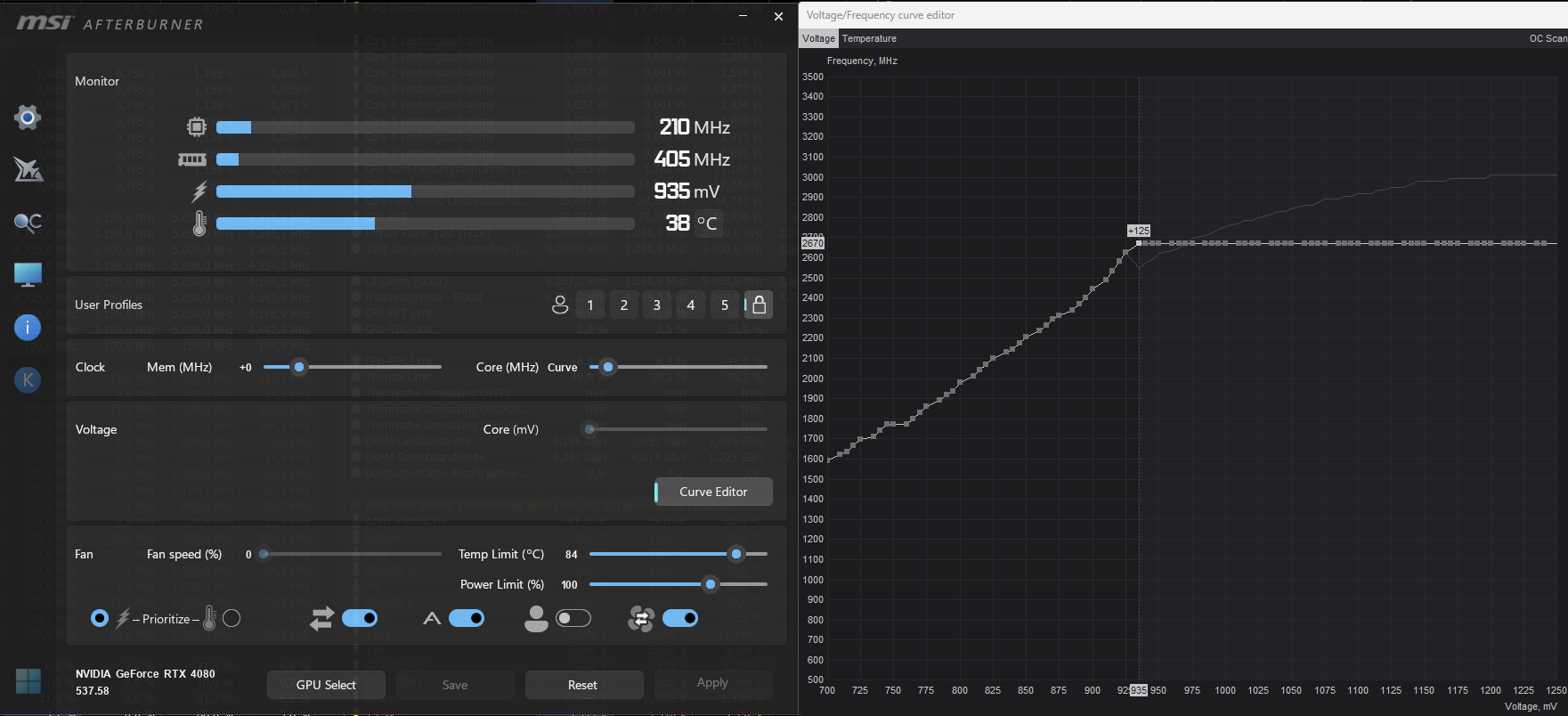The width and height of the screenshot is (1568, 716).
Task: Click the memory clock slider handle
Action: coord(299,367)
